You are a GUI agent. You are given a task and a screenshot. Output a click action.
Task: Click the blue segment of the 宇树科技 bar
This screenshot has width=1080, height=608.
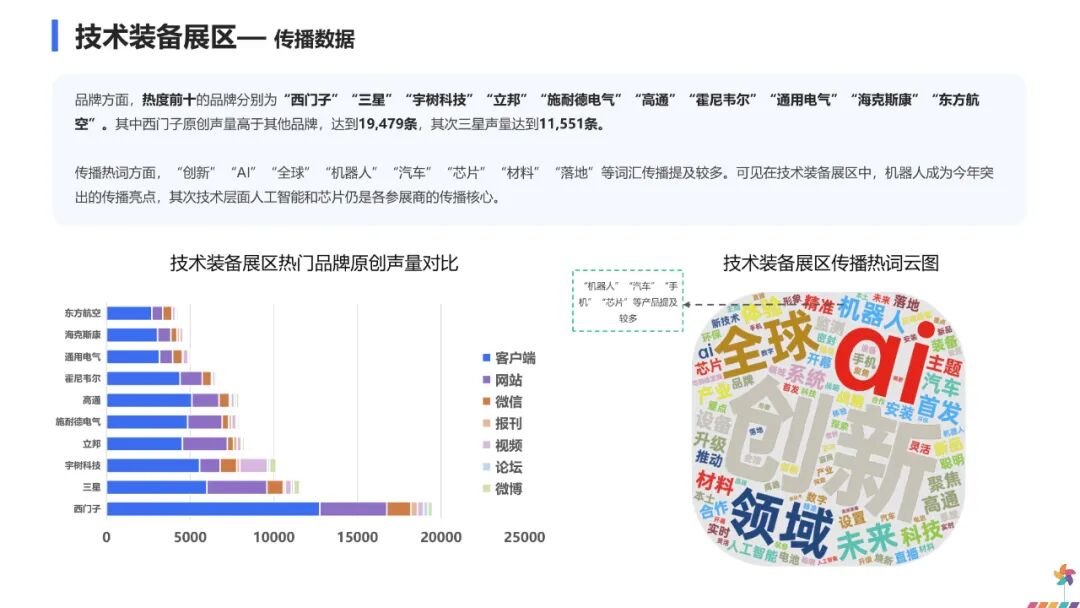pyautogui.click(x=154, y=465)
